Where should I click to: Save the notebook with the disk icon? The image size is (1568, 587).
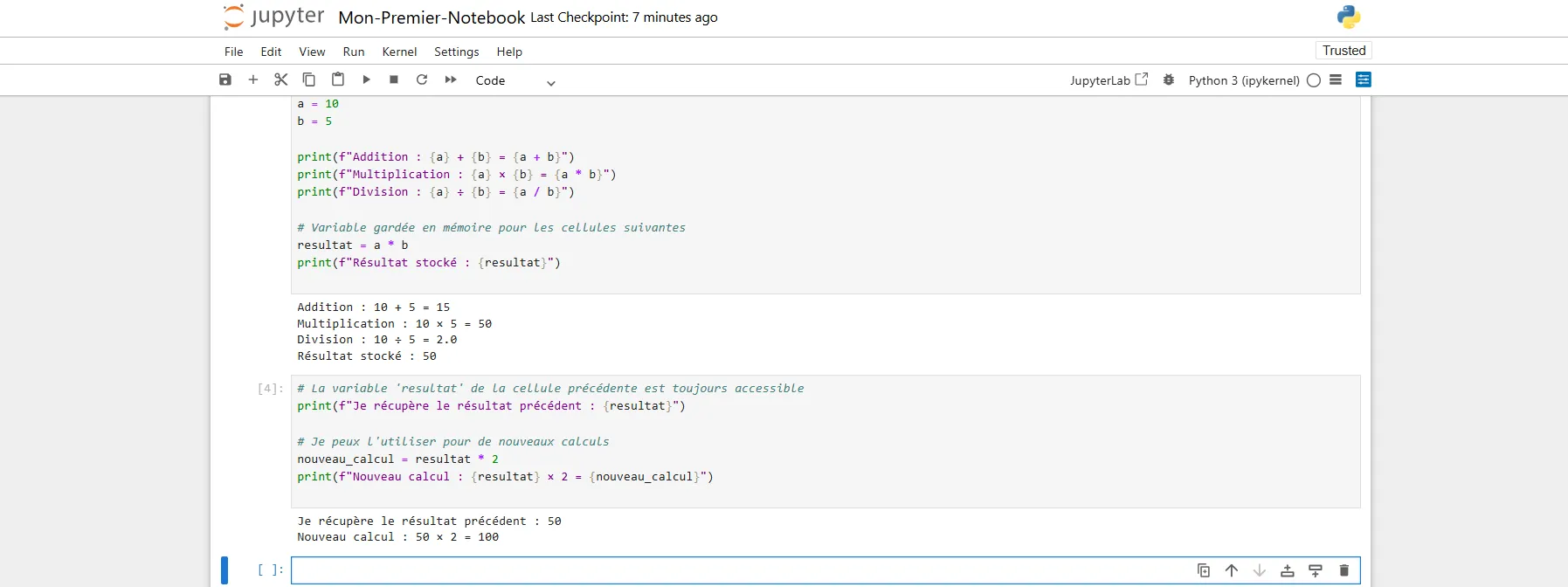click(x=225, y=79)
